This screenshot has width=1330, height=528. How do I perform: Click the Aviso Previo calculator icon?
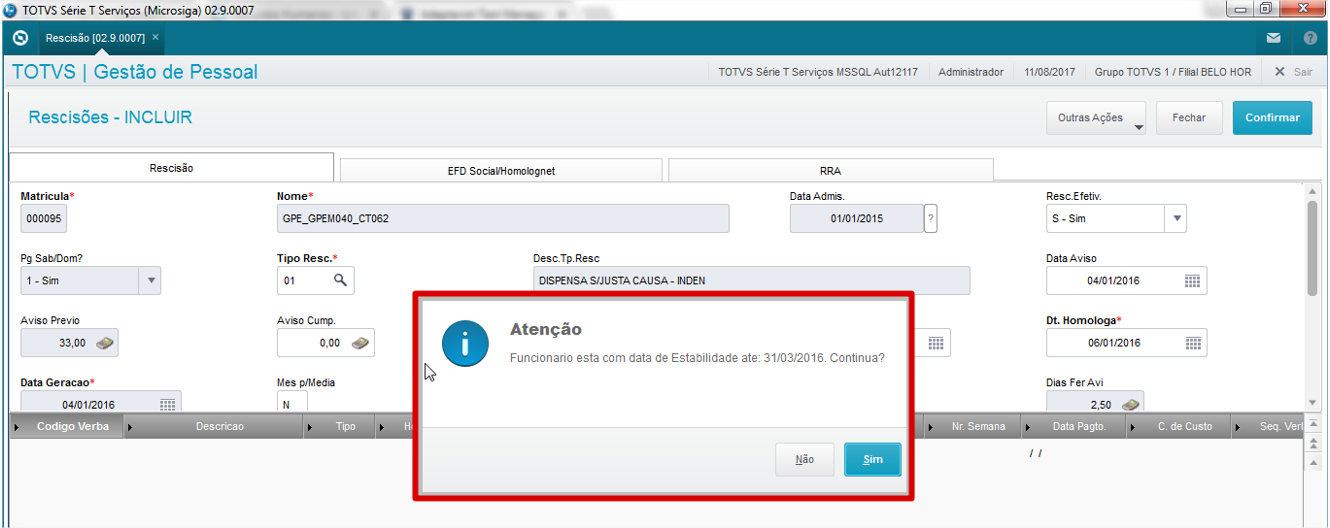(105, 343)
